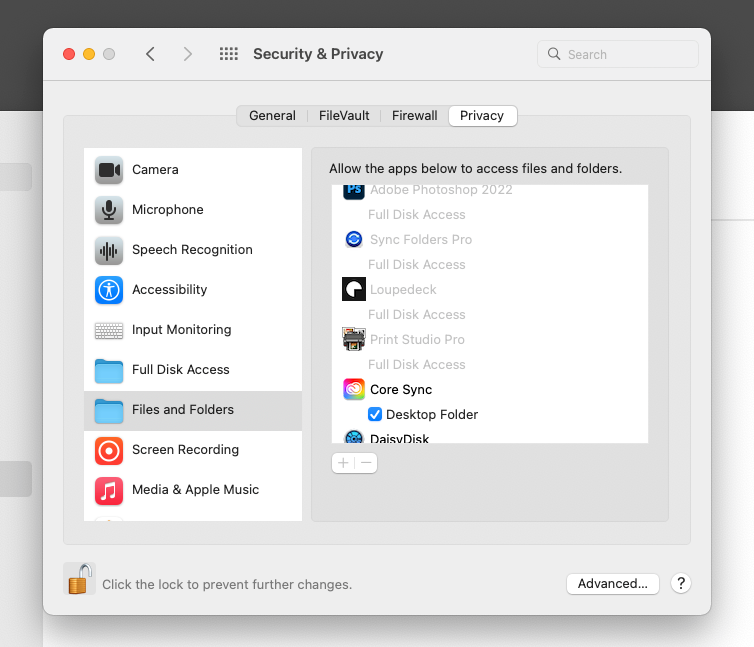754x647 pixels.
Task: Open the FileVault tab
Action: coord(344,116)
